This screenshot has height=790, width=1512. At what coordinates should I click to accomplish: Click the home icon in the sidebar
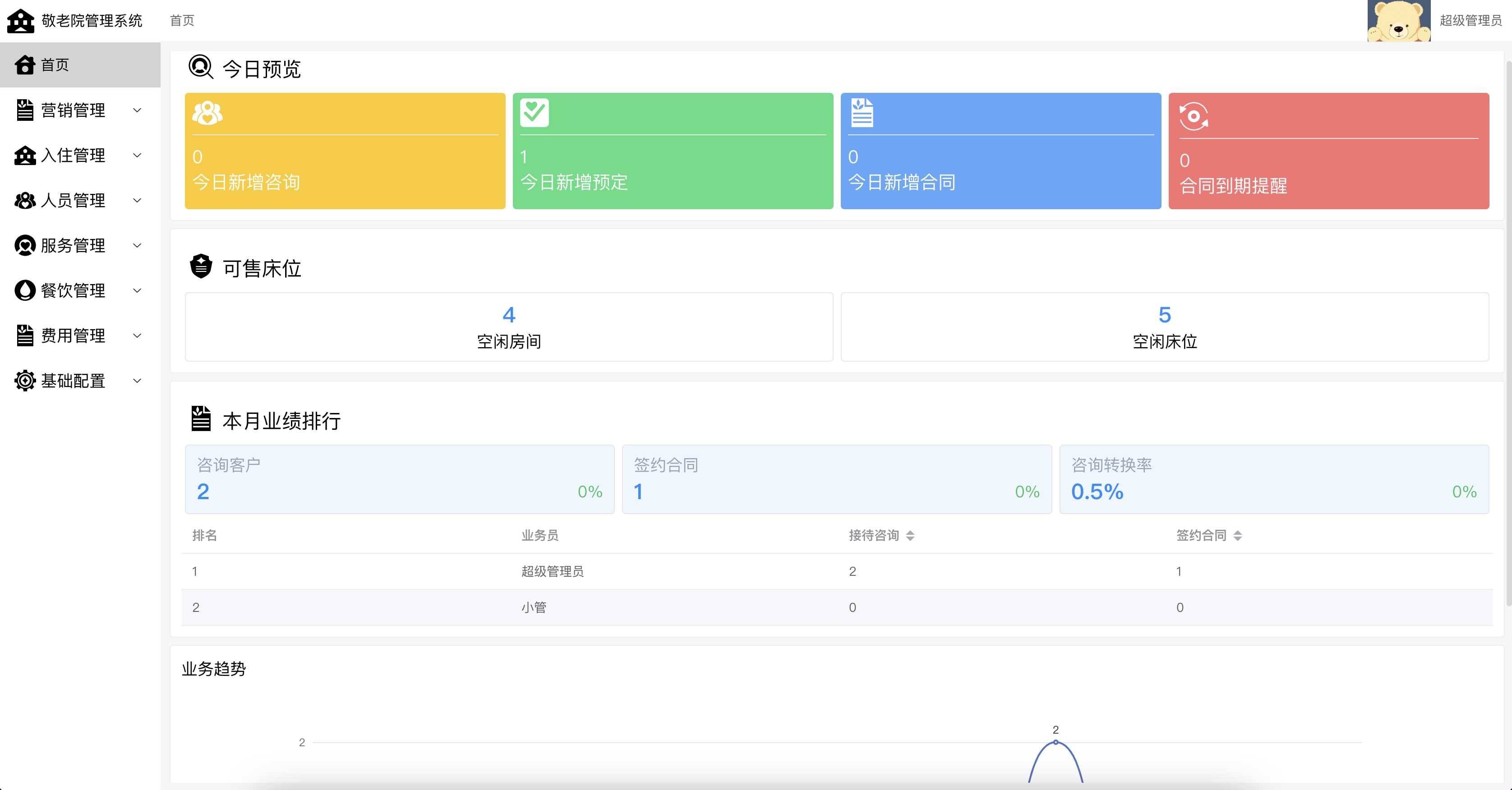pos(25,64)
